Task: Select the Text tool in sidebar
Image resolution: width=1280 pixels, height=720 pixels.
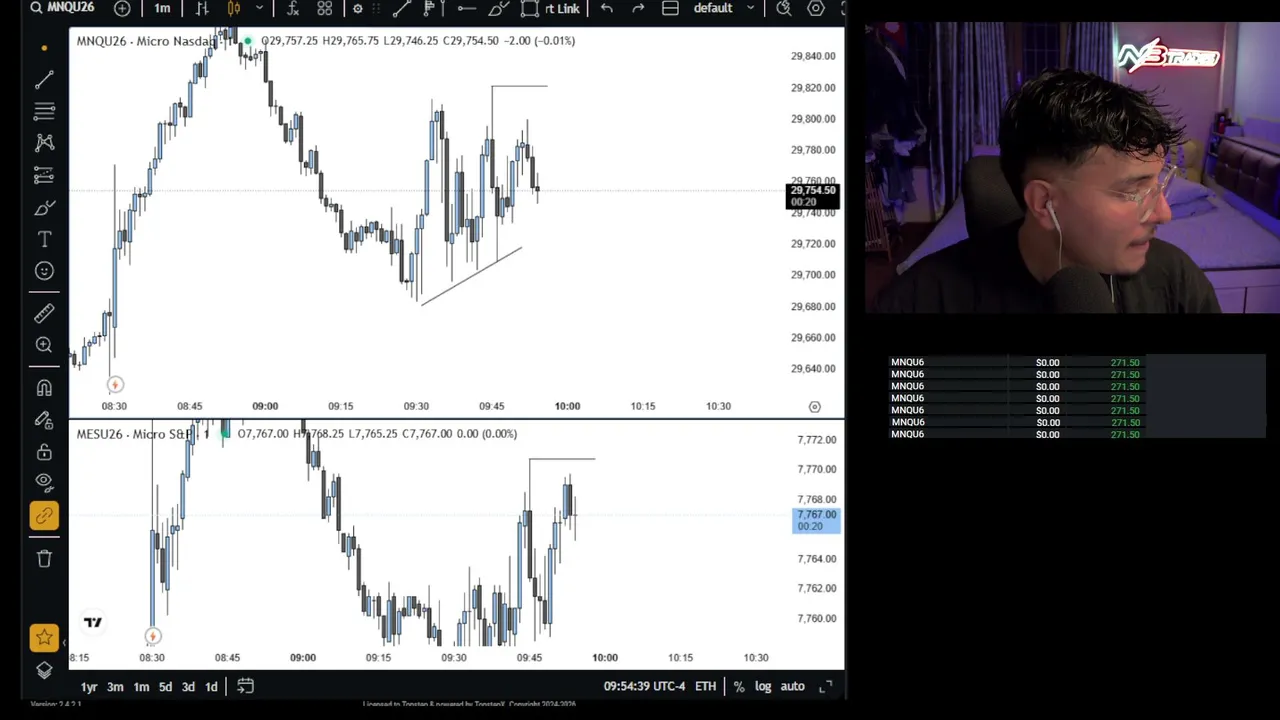Action: (44, 239)
